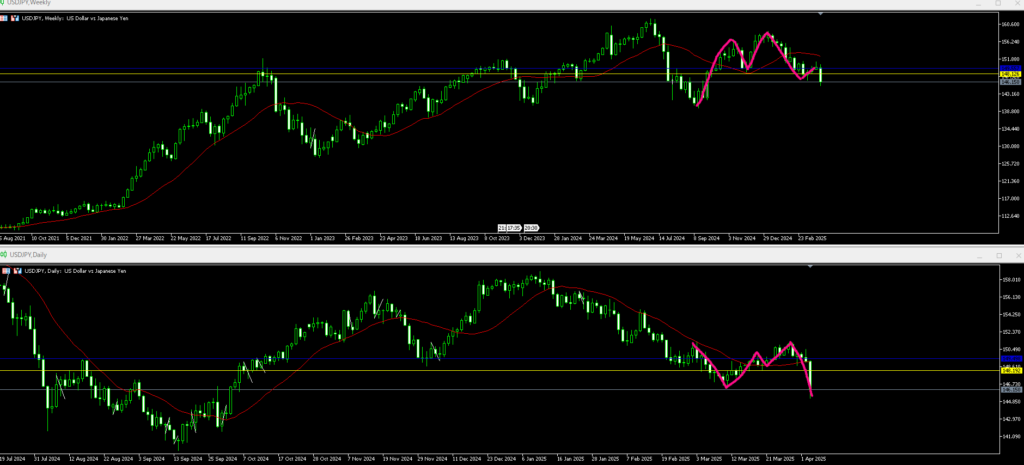This screenshot has height=465, width=1024.
Task: Click the 156.240 value on Weekly price scale
Action: click(1010, 42)
